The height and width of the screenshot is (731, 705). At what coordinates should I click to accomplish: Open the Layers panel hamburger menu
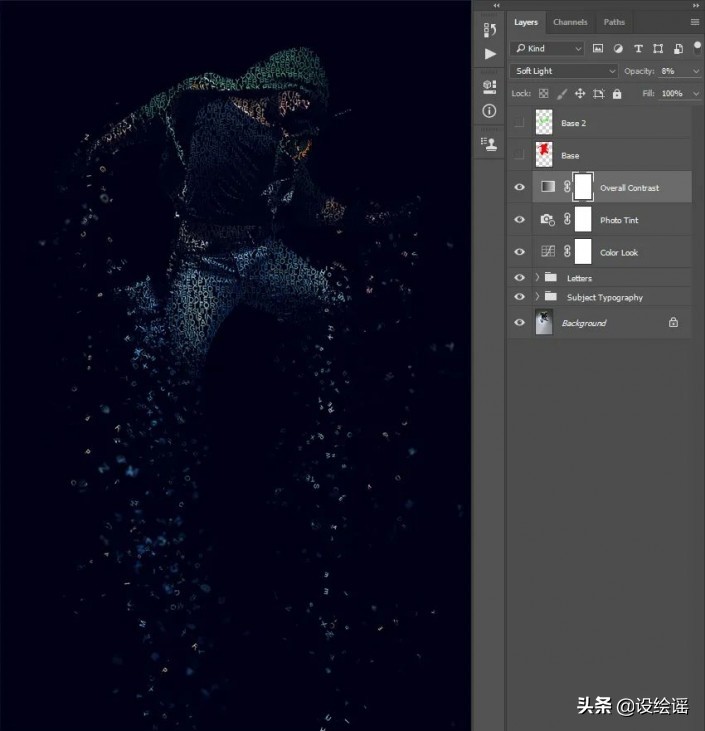click(x=694, y=22)
